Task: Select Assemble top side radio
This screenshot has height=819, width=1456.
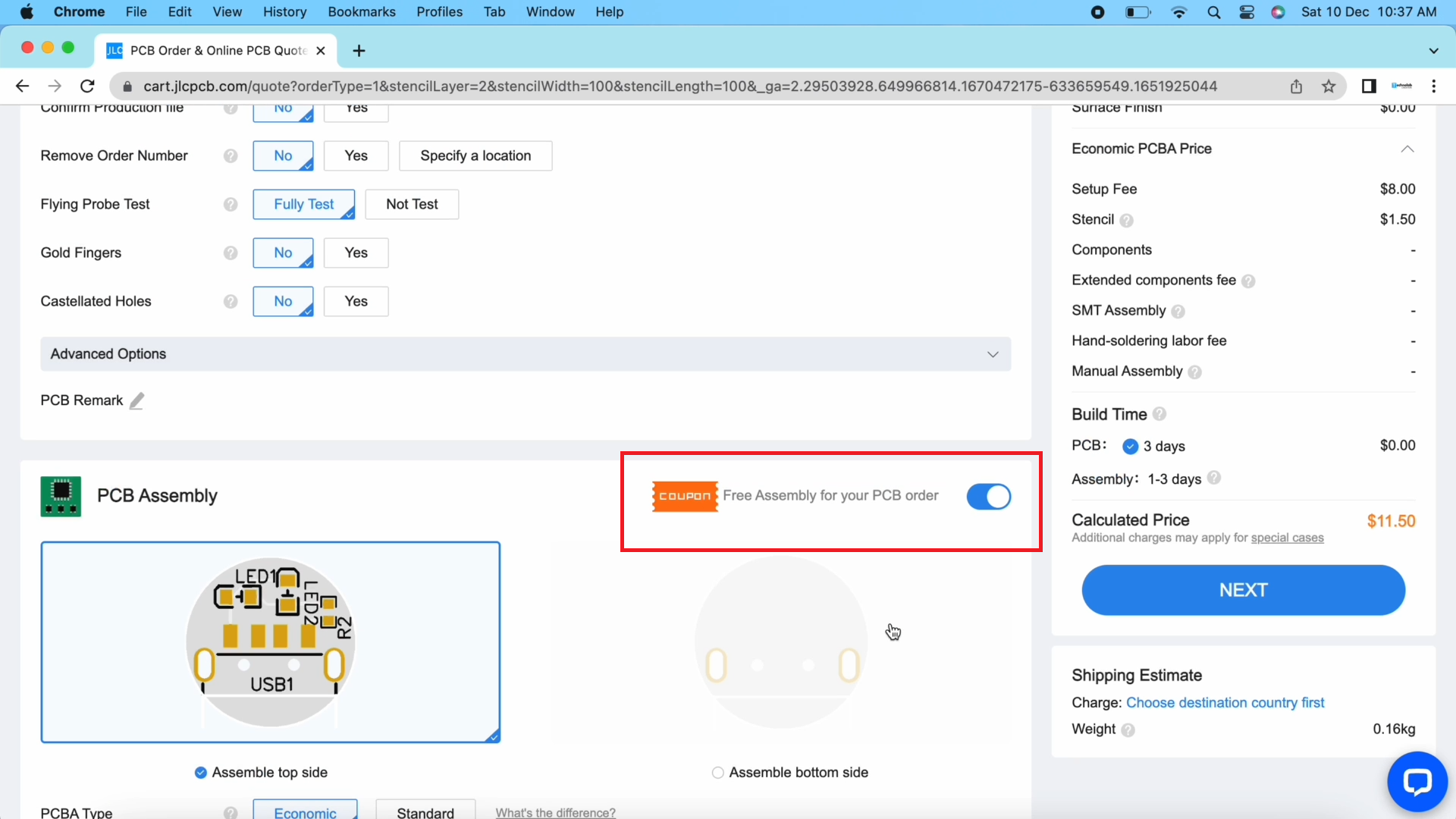Action: pyautogui.click(x=200, y=773)
